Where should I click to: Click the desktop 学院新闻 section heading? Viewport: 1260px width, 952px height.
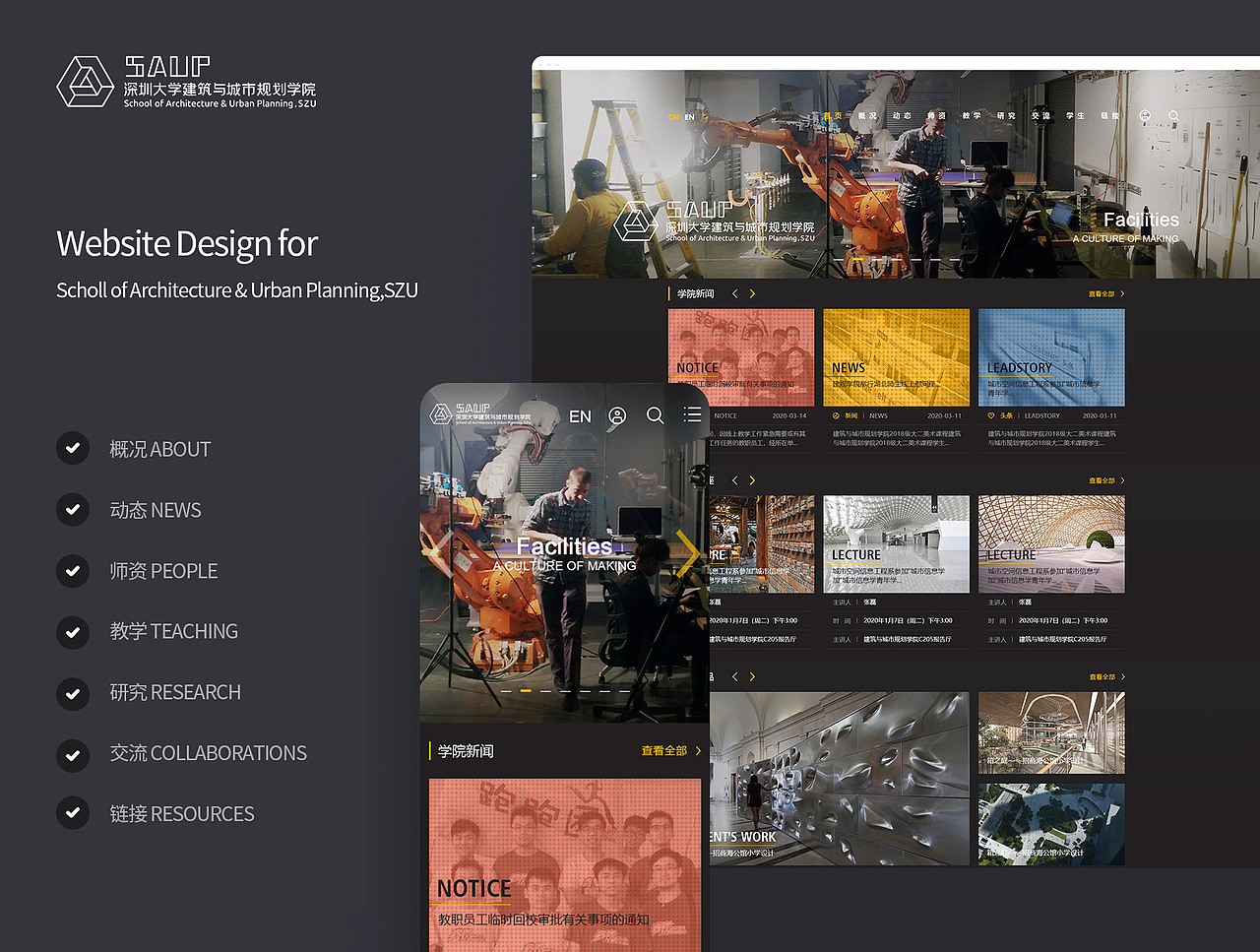tap(696, 293)
